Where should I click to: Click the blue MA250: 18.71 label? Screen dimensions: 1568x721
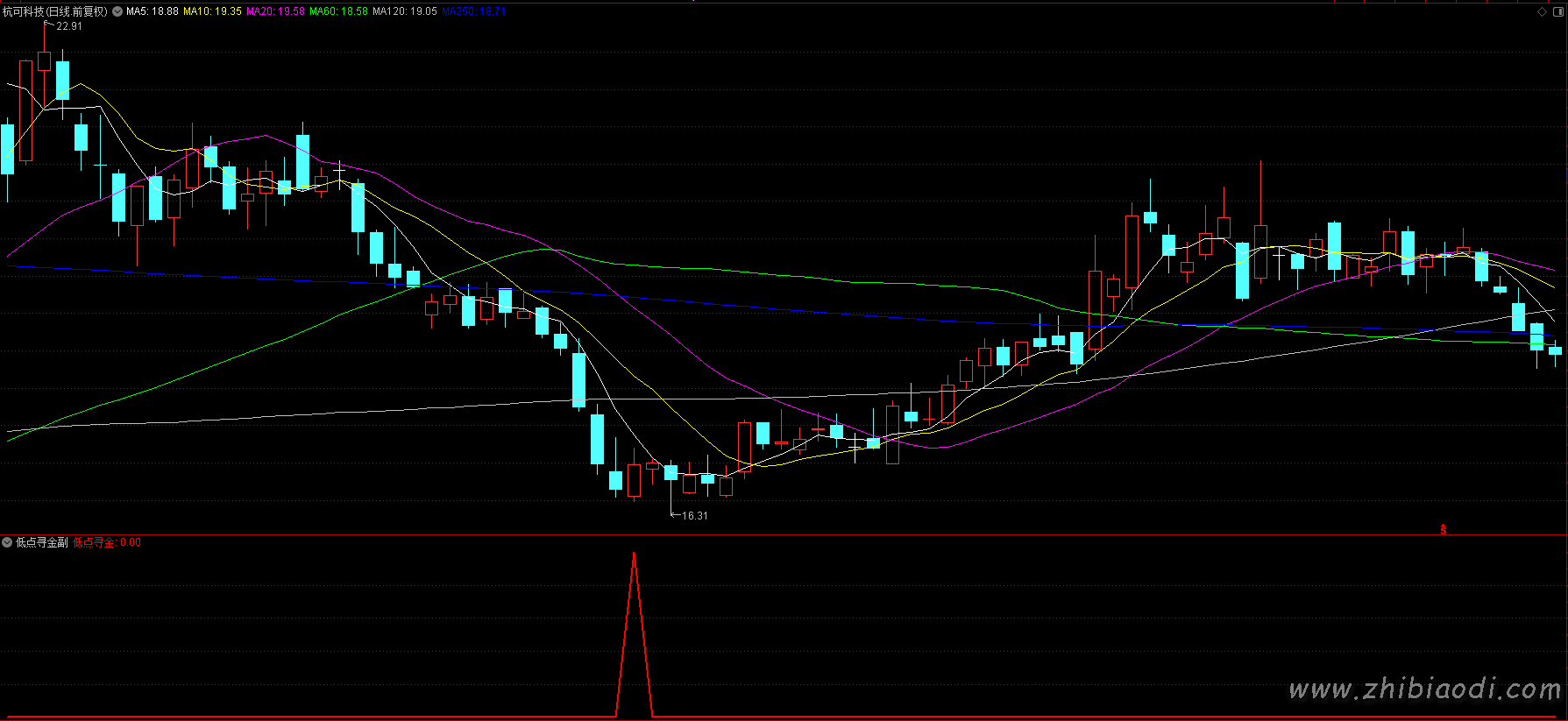tap(474, 12)
